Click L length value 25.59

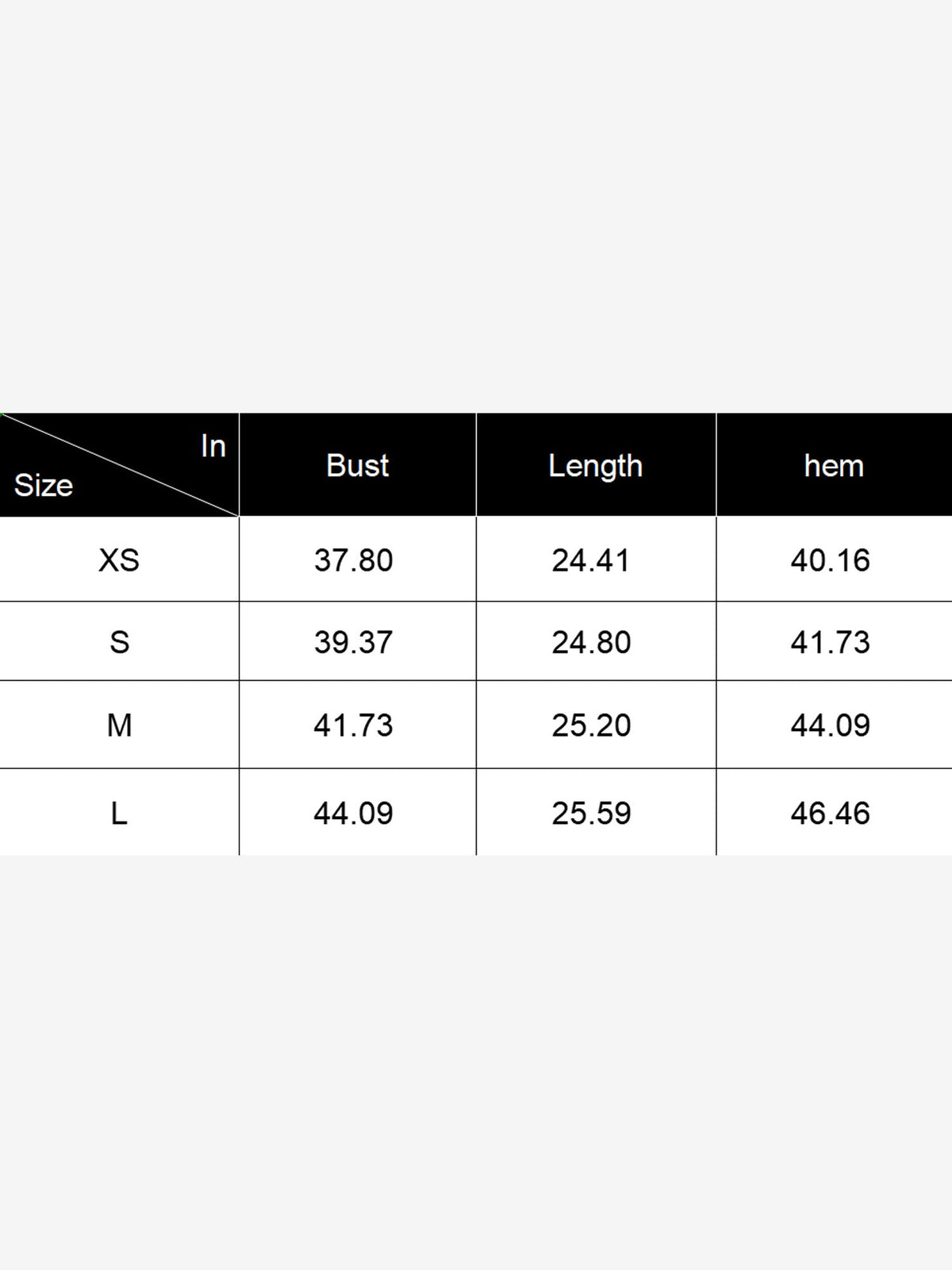pyautogui.click(x=592, y=813)
